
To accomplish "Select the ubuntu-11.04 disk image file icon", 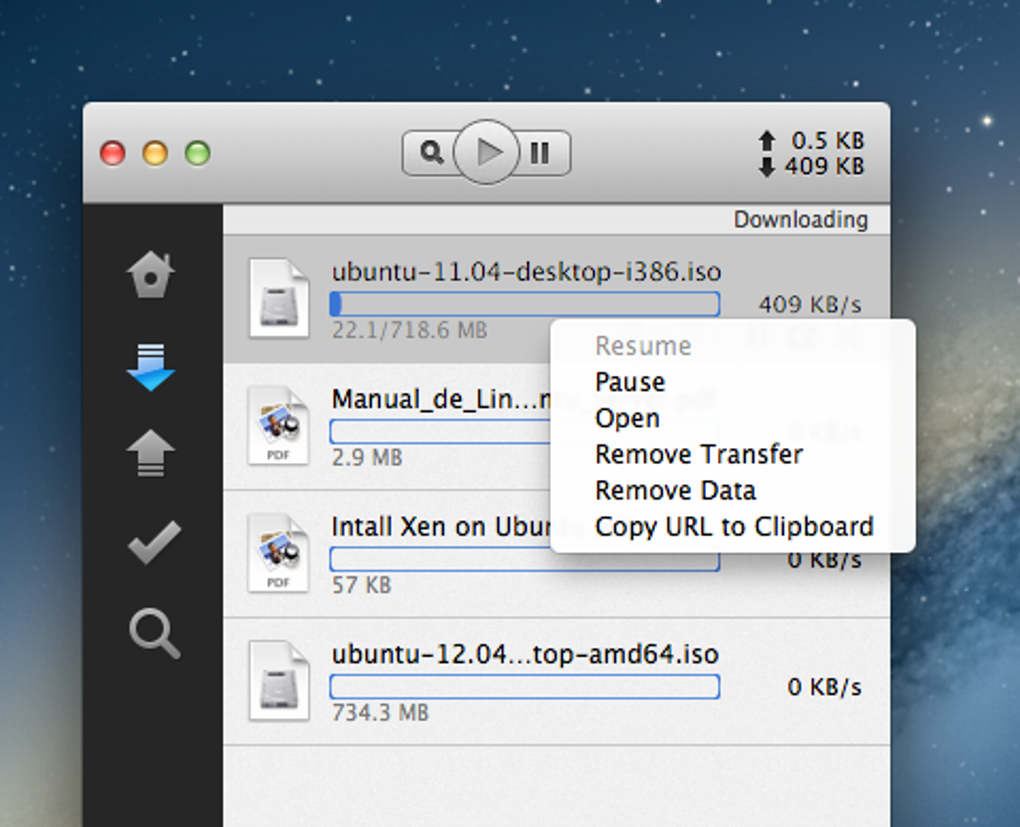I will tap(279, 299).
